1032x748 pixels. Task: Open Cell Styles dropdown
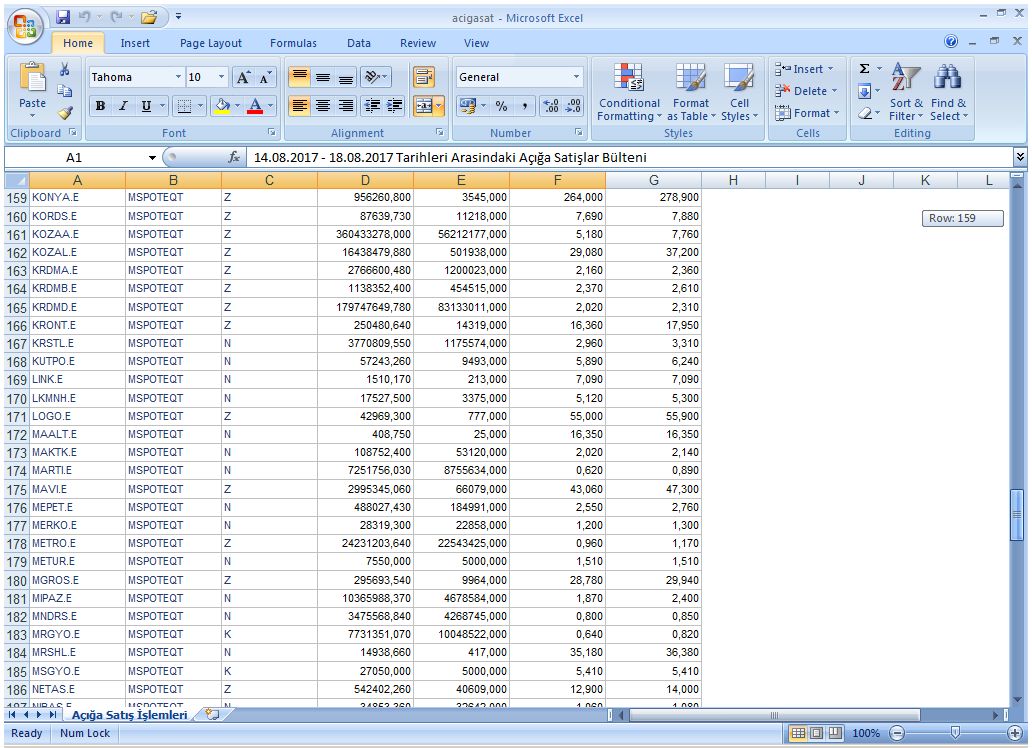[739, 92]
